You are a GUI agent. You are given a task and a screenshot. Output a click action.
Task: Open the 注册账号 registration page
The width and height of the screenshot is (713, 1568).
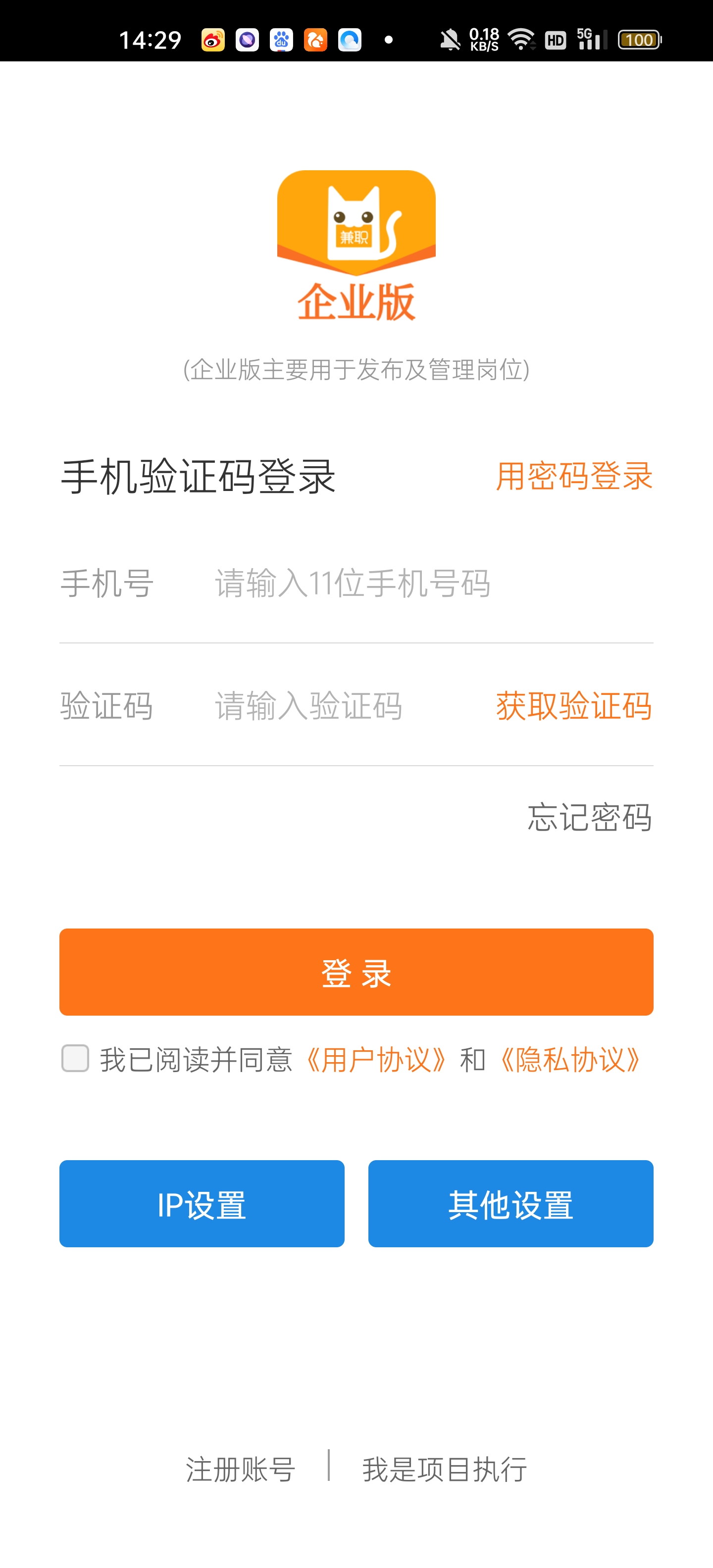pyautogui.click(x=241, y=1470)
